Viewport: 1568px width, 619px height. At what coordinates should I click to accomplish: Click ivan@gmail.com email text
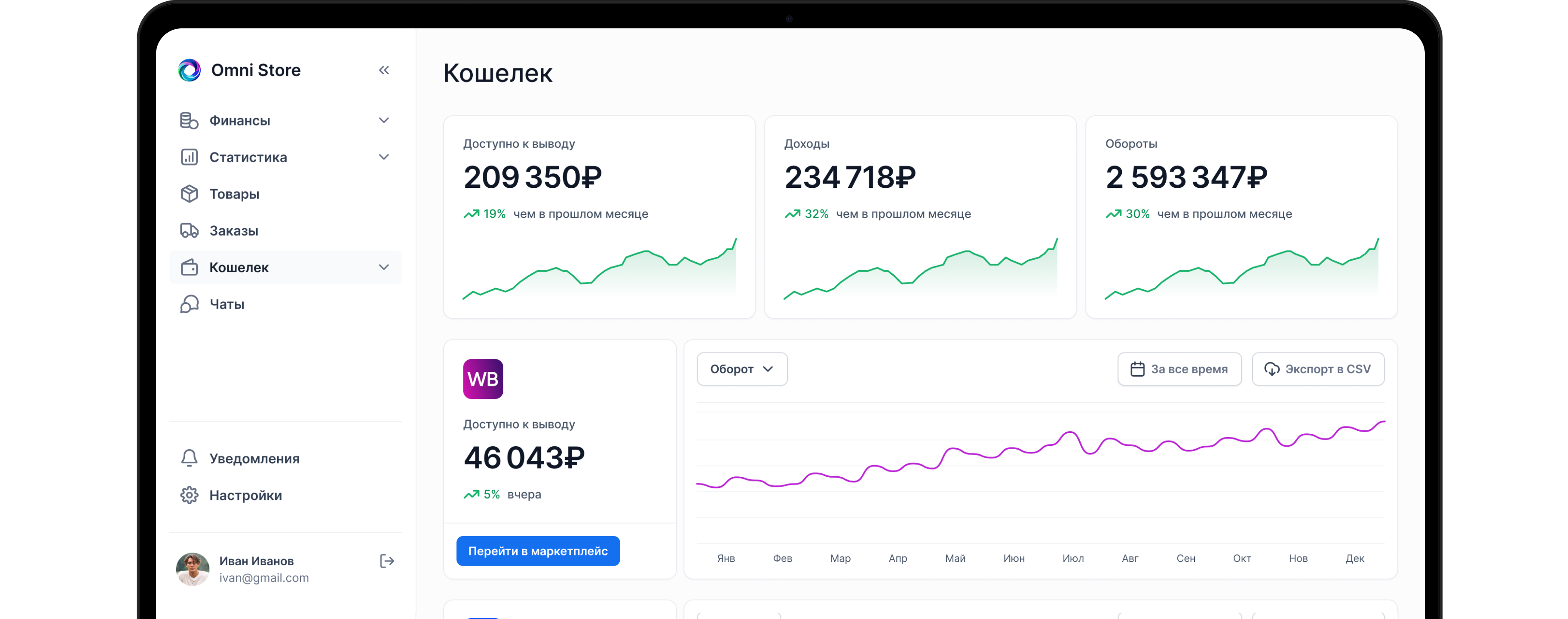click(264, 578)
